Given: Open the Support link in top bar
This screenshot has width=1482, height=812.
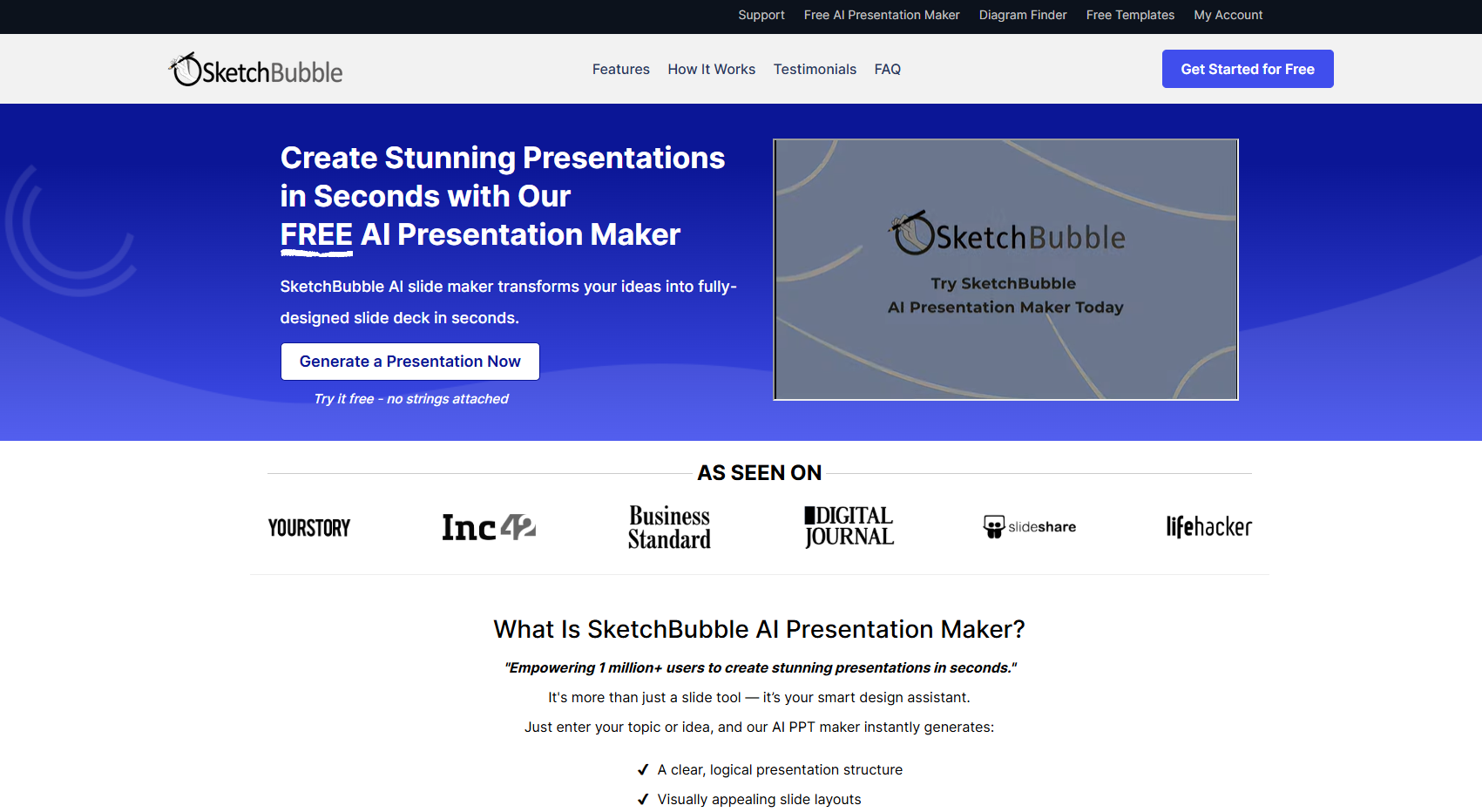Looking at the screenshot, I should (x=761, y=15).
